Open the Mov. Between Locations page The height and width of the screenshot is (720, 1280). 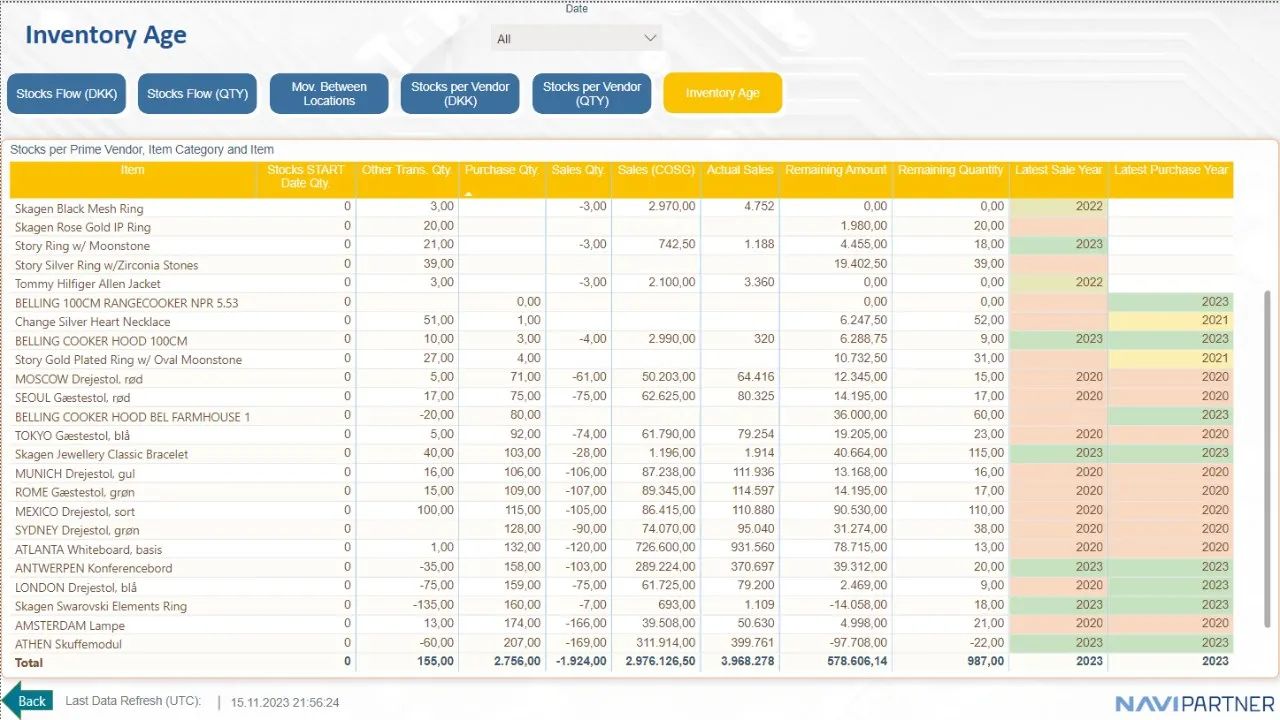[x=329, y=94]
